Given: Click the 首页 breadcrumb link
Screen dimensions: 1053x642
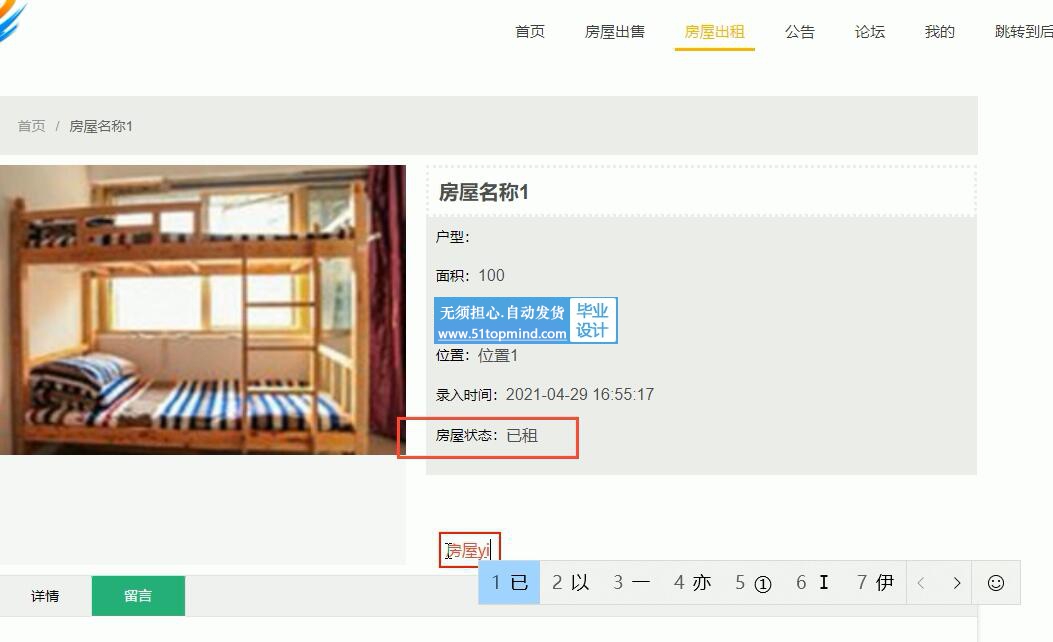Looking at the screenshot, I should coord(32,126).
